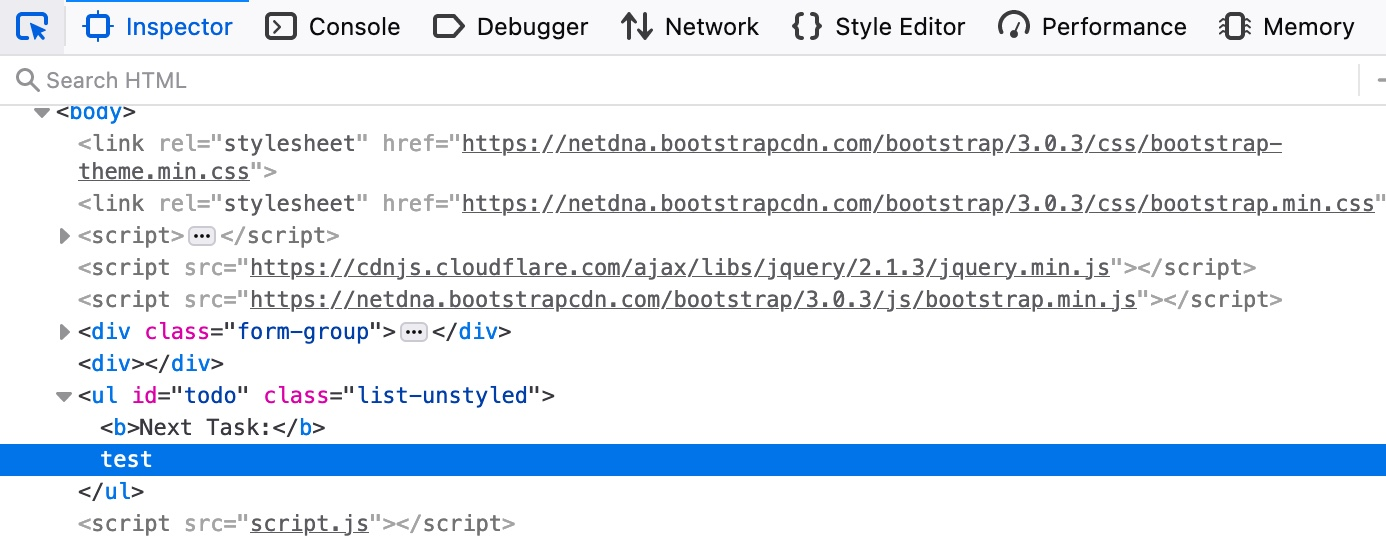Screen dimensions: 1386x538
Task: Activate the element picker tool
Action: (x=33, y=27)
